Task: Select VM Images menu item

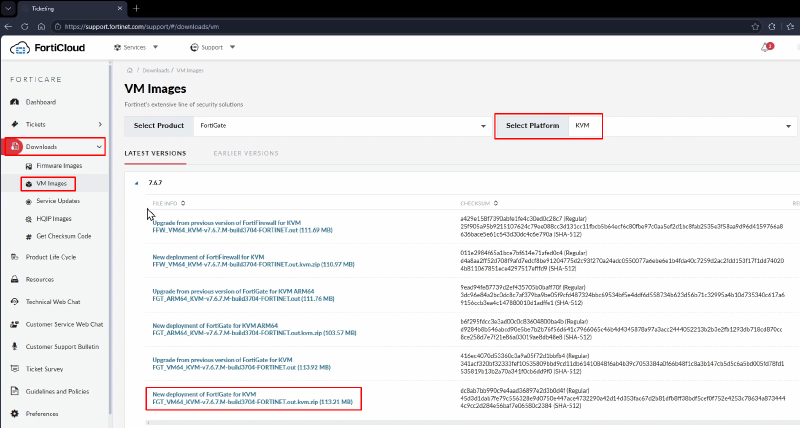Action: coord(52,184)
